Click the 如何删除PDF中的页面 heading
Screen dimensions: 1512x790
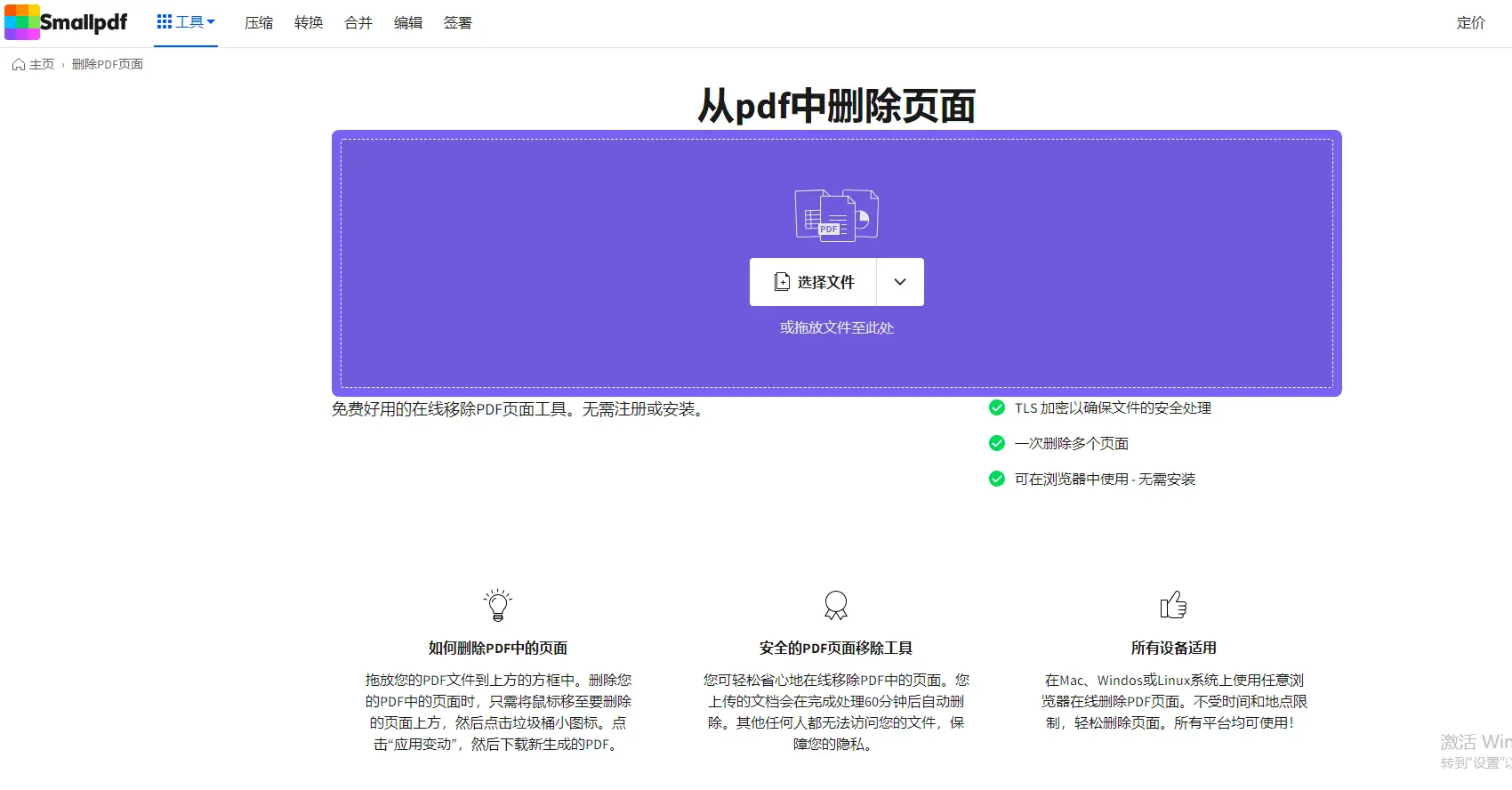498,648
